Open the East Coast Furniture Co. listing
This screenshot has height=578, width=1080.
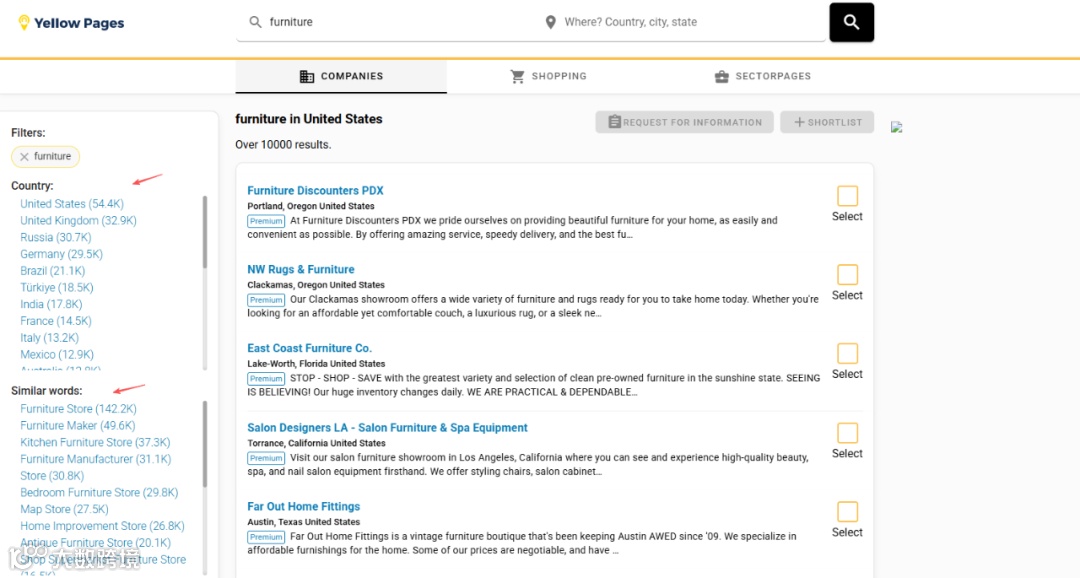coord(309,349)
